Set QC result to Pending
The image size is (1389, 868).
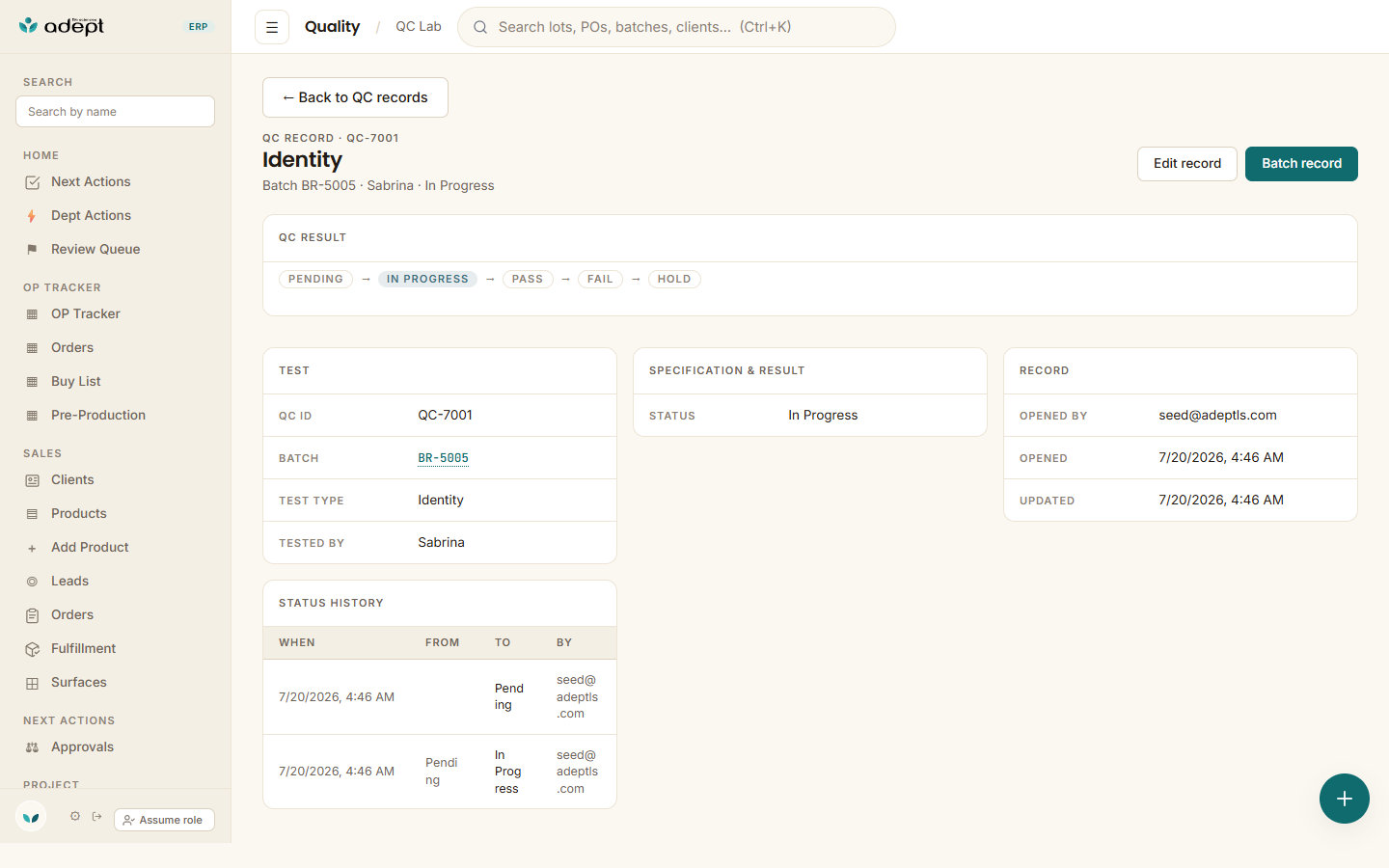tap(315, 280)
